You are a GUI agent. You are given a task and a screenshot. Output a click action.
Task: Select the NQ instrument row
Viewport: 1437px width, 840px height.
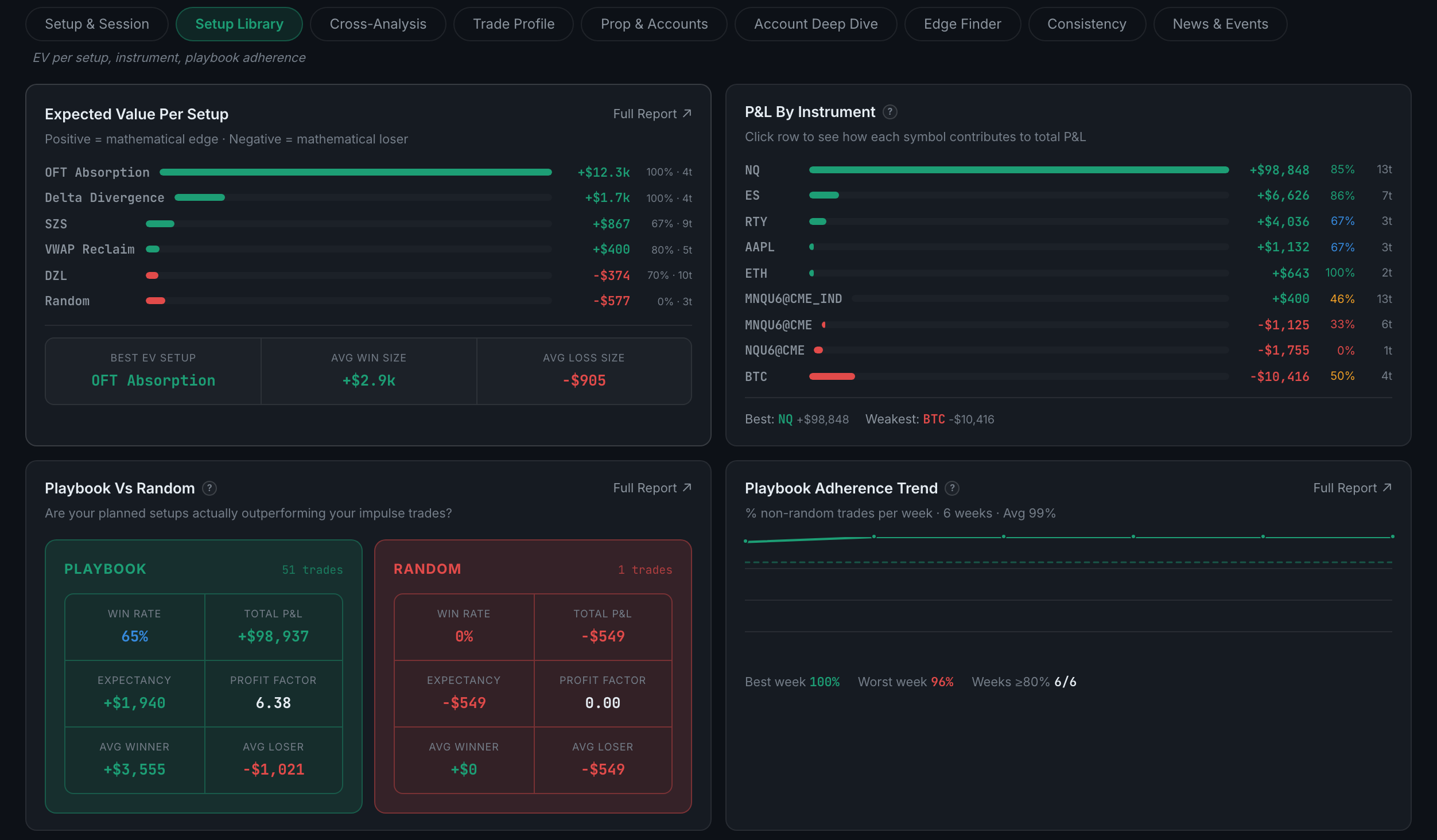1068,170
